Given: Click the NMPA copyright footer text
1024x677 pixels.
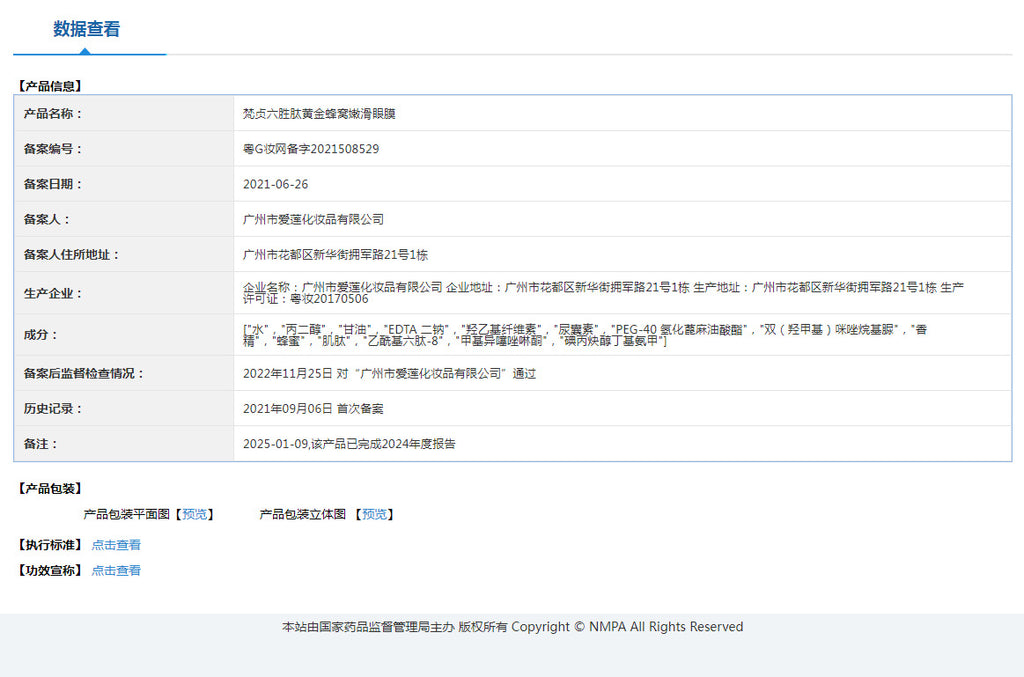Looking at the screenshot, I should [512, 627].
